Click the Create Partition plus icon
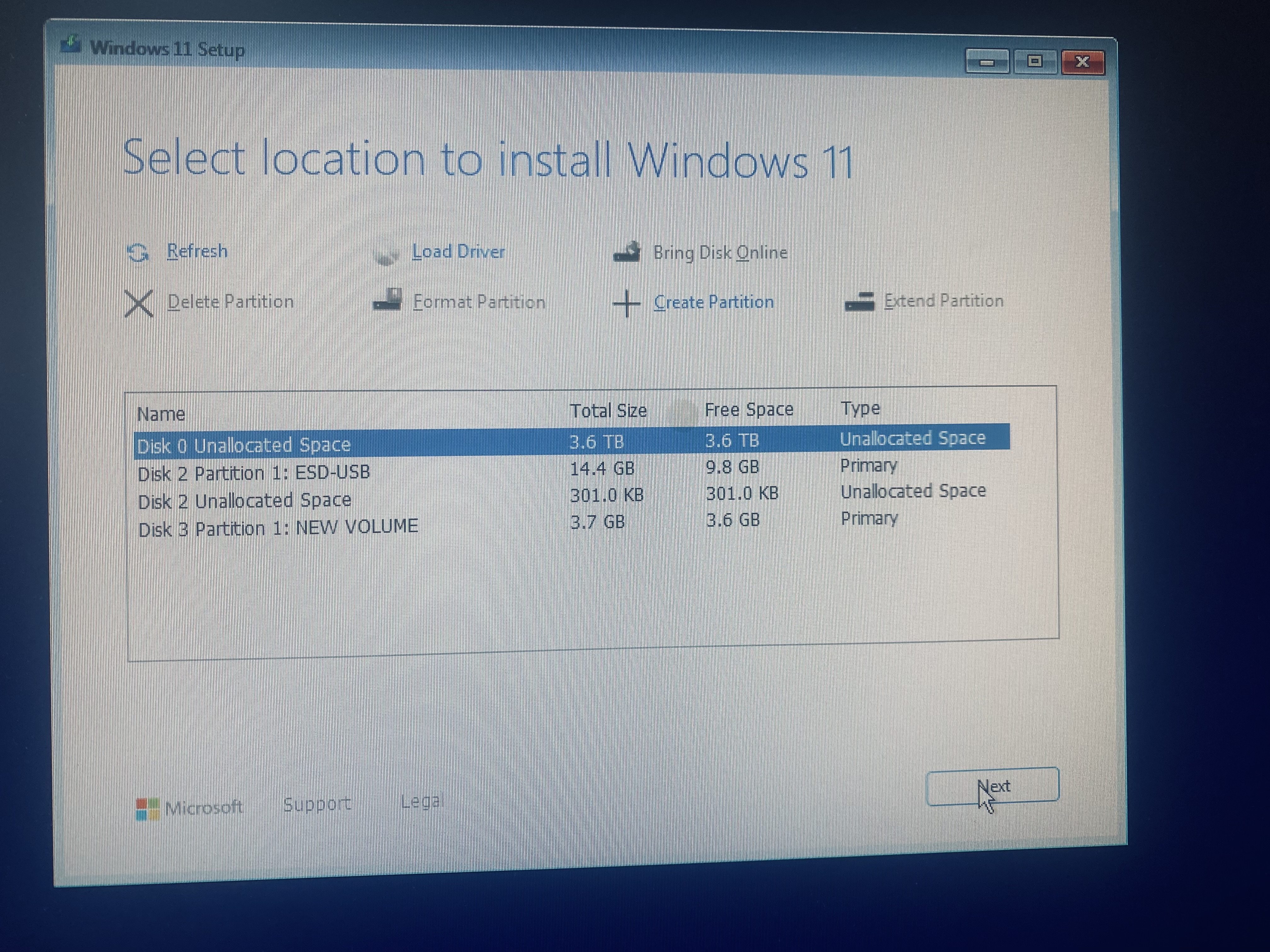1270x952 pixels. pos(626,303)
